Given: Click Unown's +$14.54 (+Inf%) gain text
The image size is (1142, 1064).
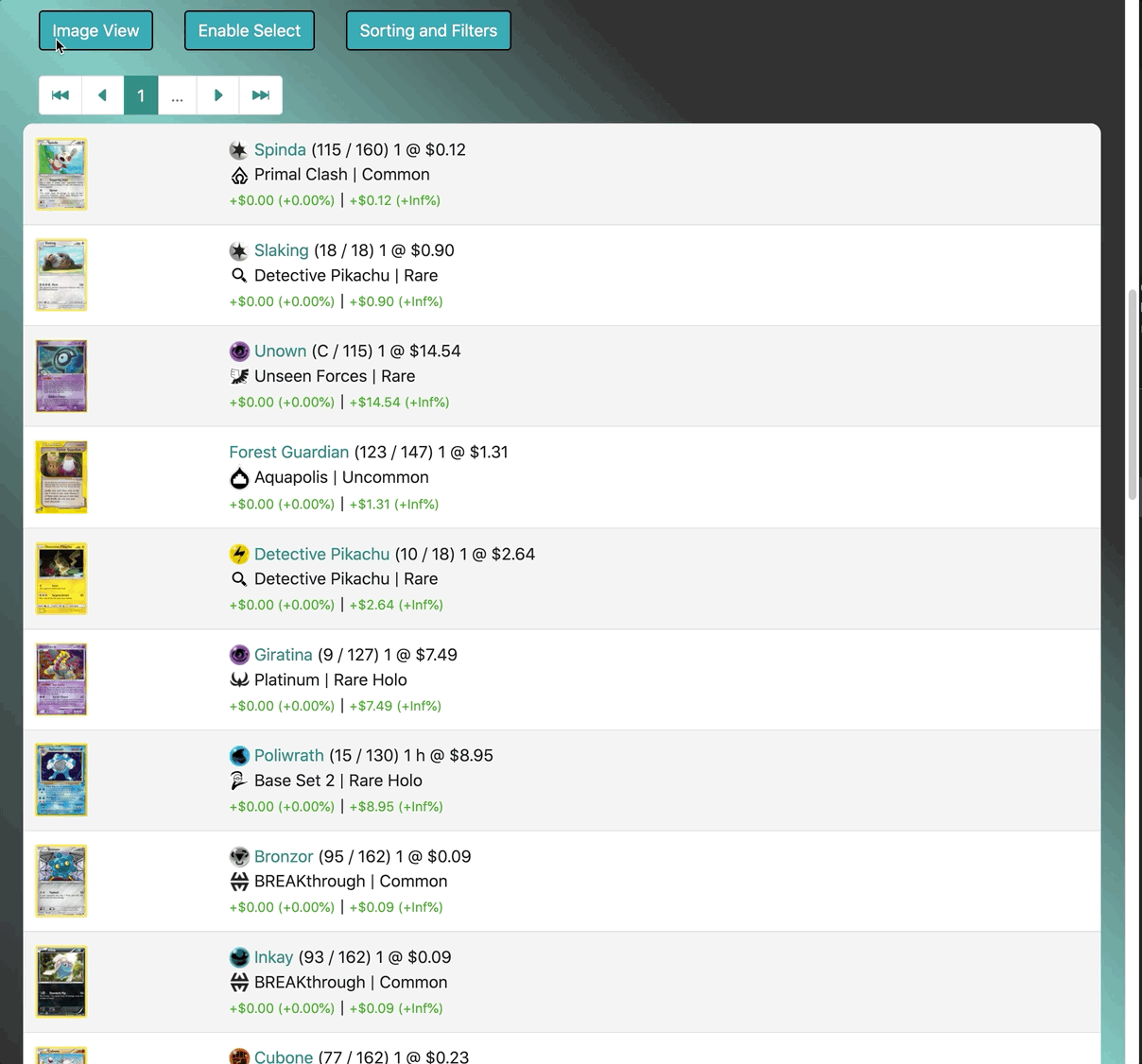Looking at the screenshot, I should [399, 402].
